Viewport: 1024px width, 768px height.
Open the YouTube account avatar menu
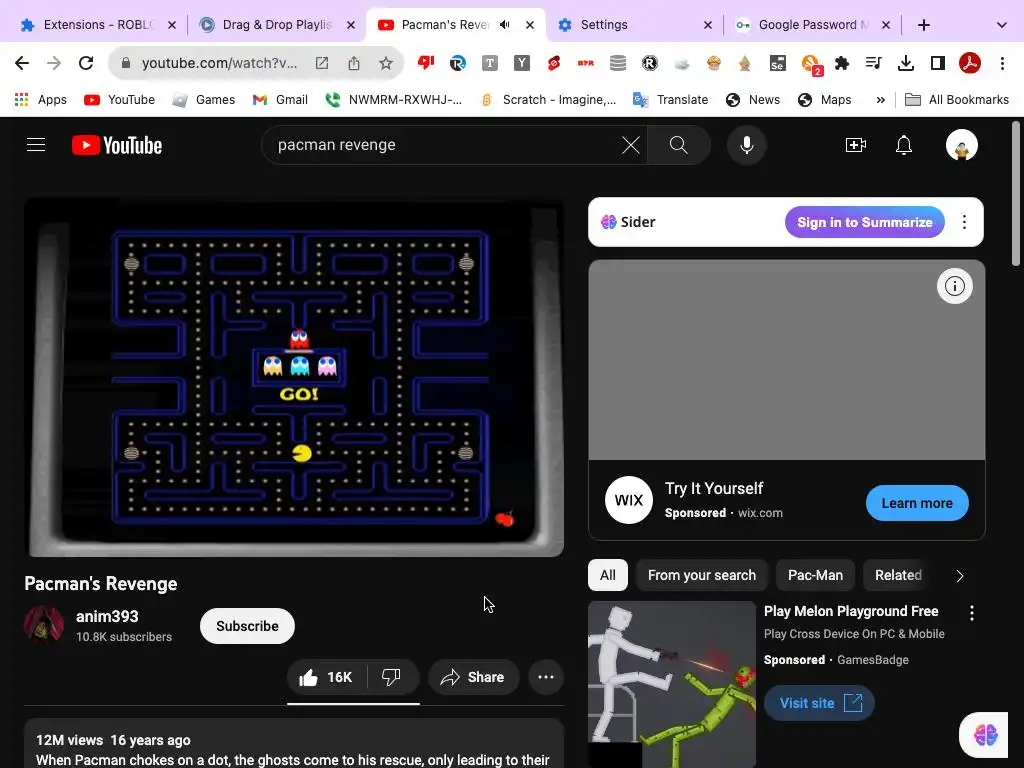tap(961, 145)
